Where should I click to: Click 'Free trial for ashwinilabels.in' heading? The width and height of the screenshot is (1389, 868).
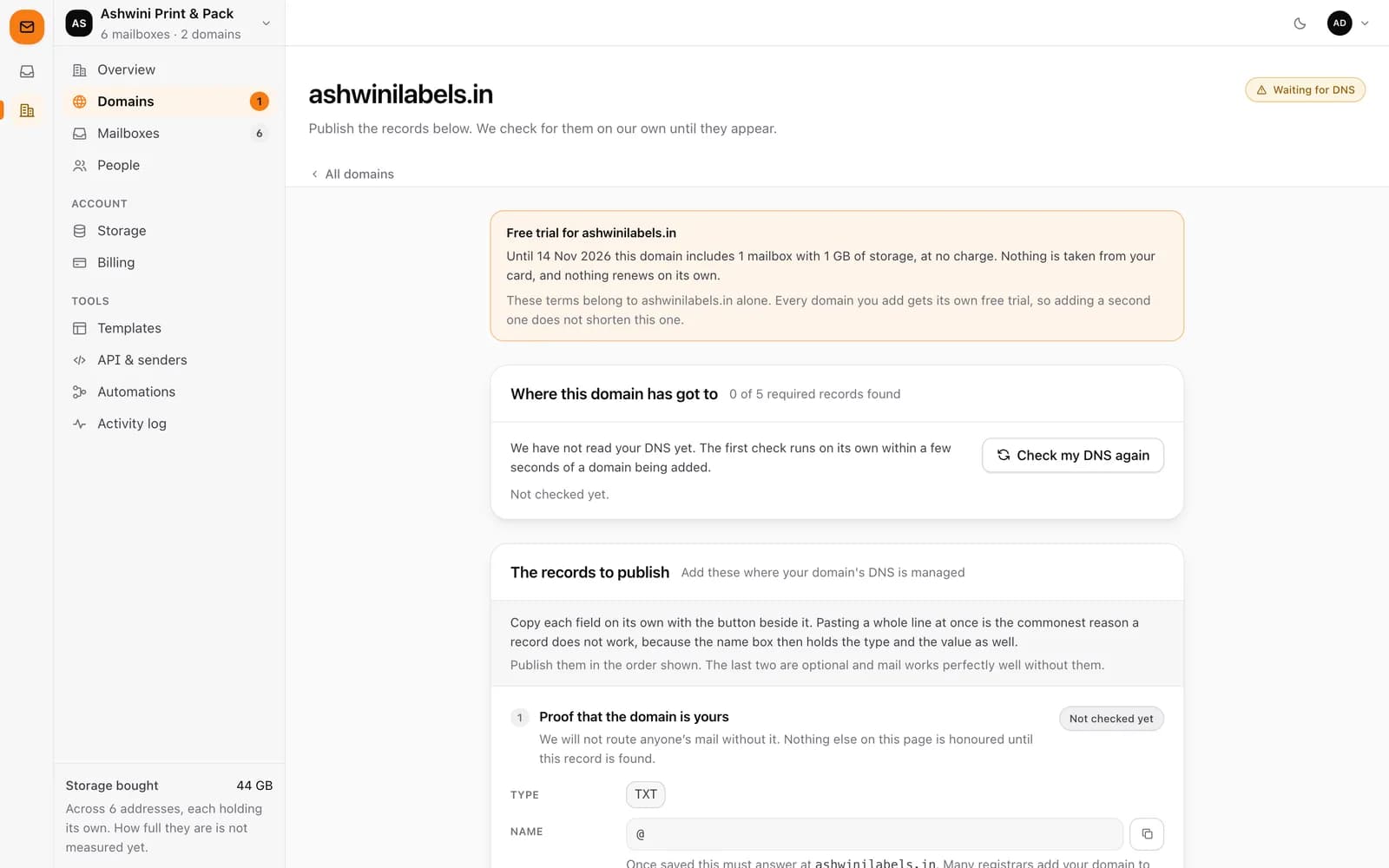[591, 233]
